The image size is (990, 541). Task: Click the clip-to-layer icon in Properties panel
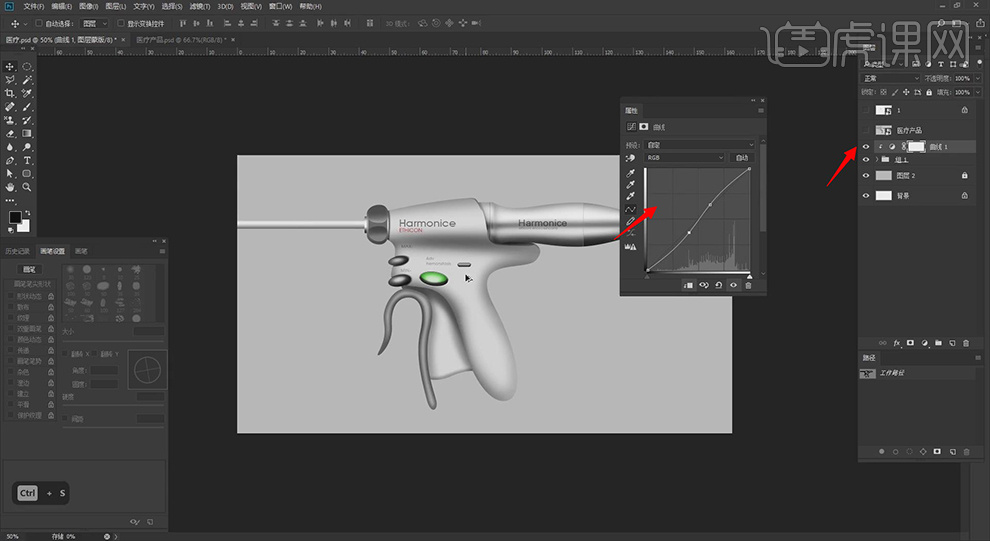point(688,285)
